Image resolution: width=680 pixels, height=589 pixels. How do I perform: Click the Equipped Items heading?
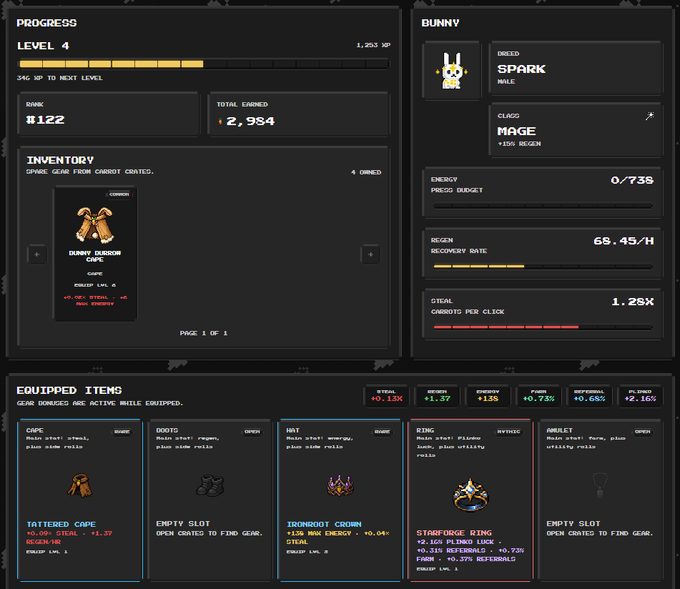(69, 390)
